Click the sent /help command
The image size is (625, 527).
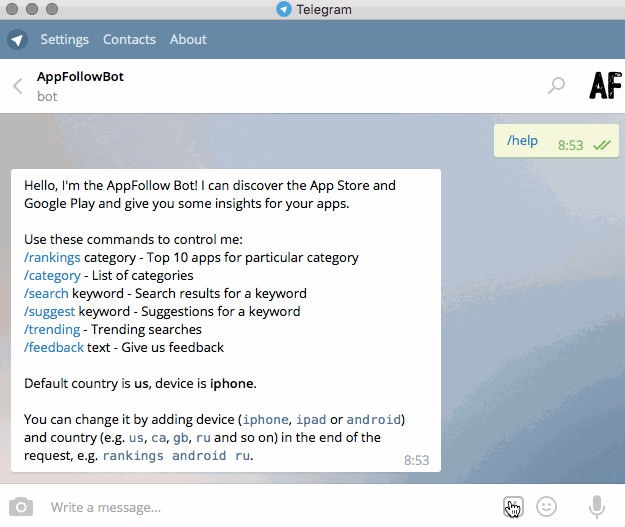point(522,141)
